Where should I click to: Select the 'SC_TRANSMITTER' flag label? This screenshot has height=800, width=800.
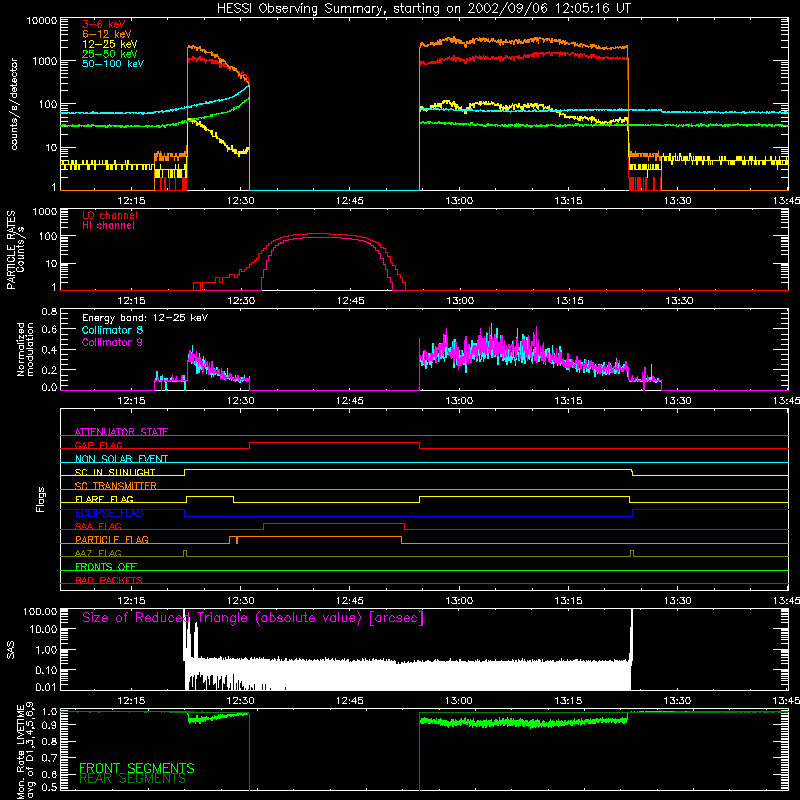click(x=116, y=485)
